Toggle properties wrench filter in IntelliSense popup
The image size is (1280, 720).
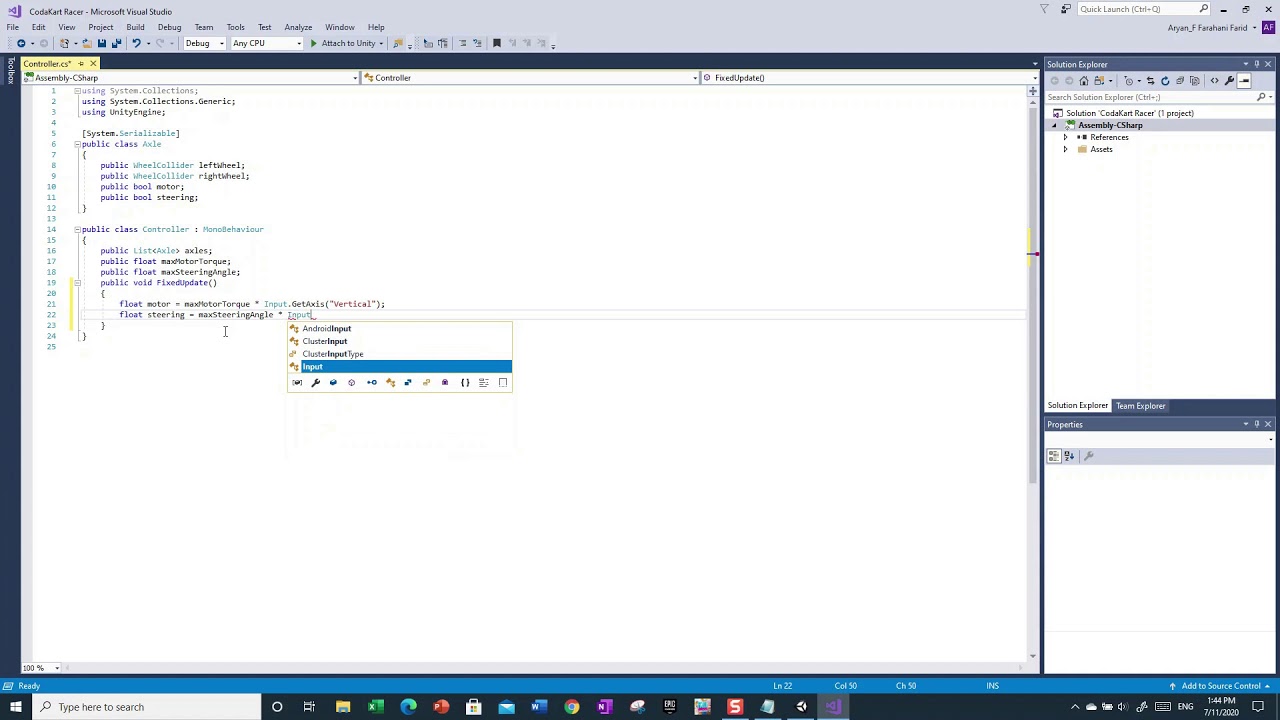click(316, 382)
